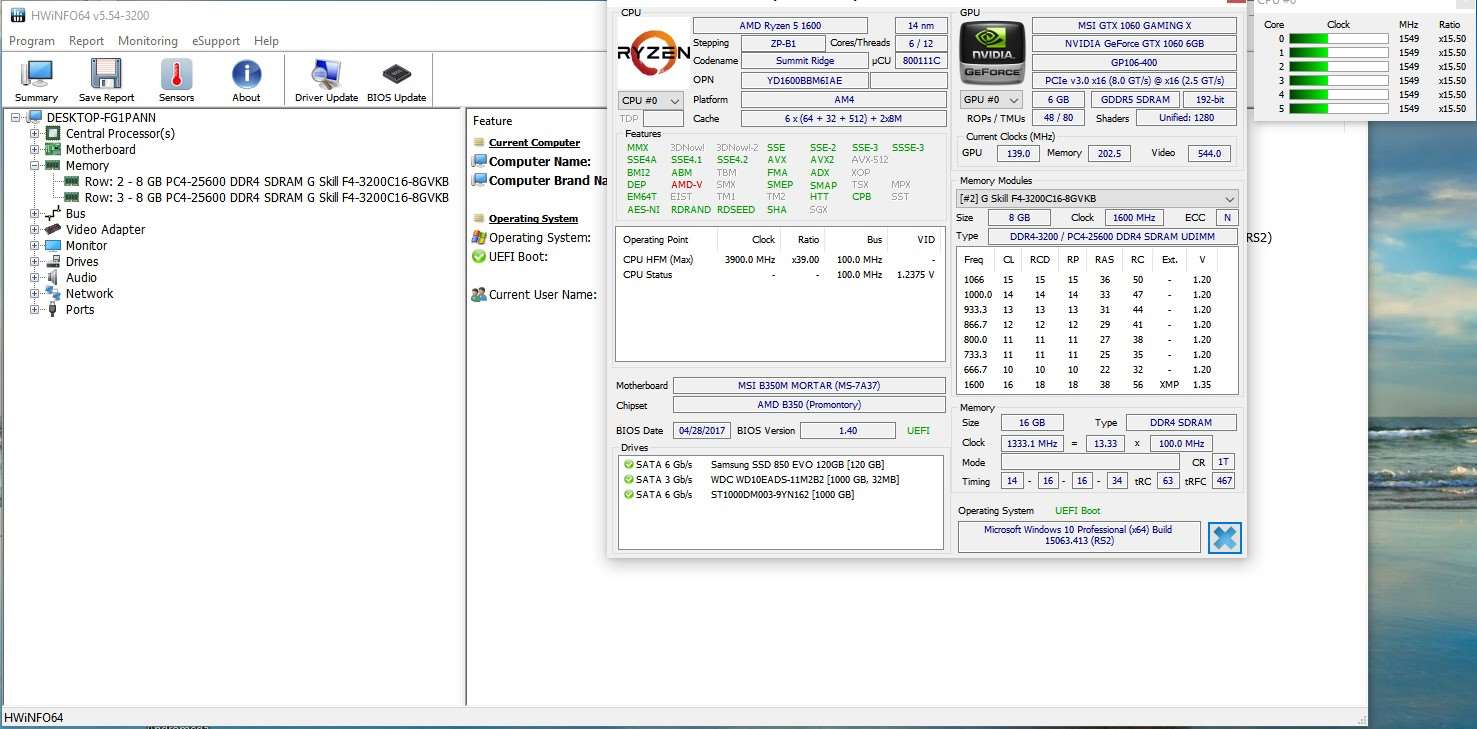The image size is (1477, 729).
Task: Close the summary with blue X button
Action: [1224, 537]
